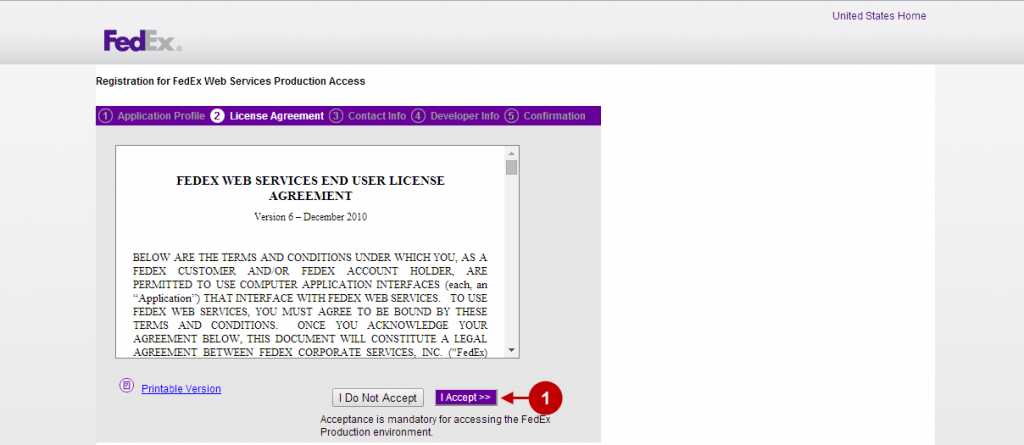The image size is (1024, 445).
Task: Click the printable version document icon
Action: (127, 386)
